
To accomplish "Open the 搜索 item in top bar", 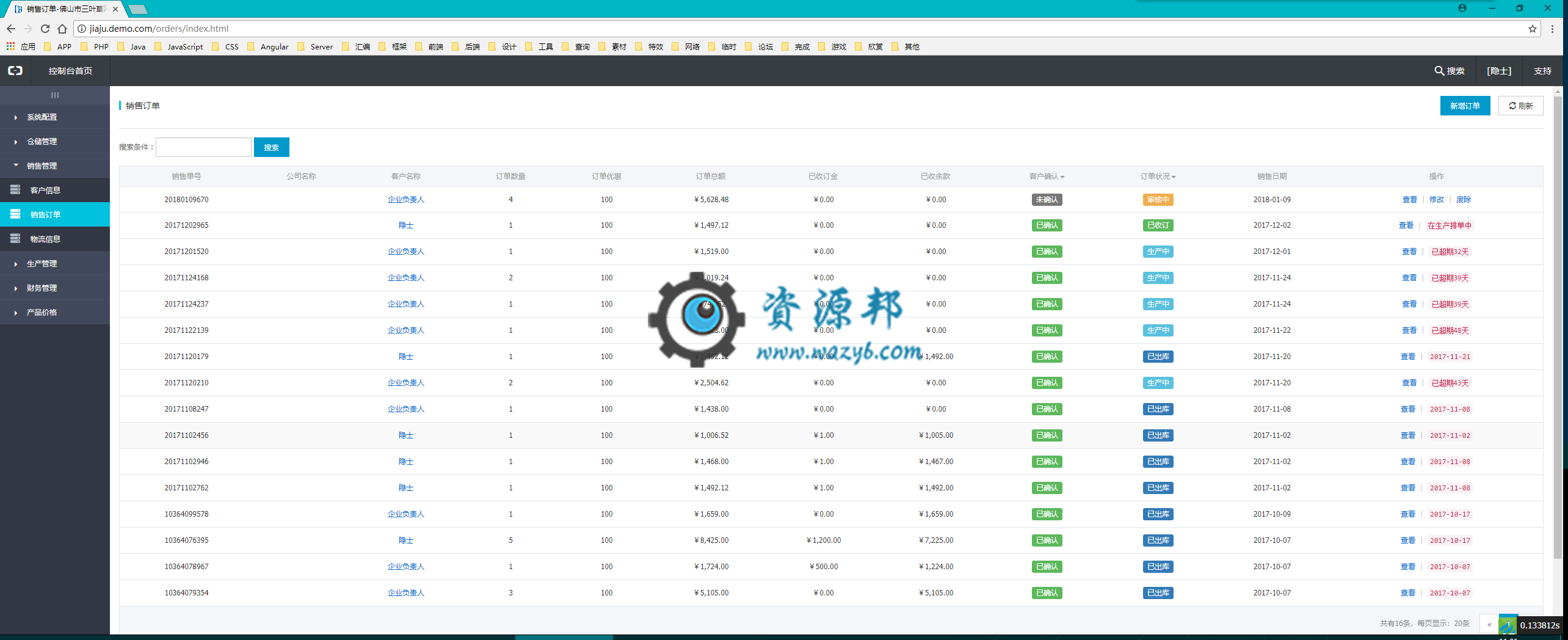I will coord(1450,71).
